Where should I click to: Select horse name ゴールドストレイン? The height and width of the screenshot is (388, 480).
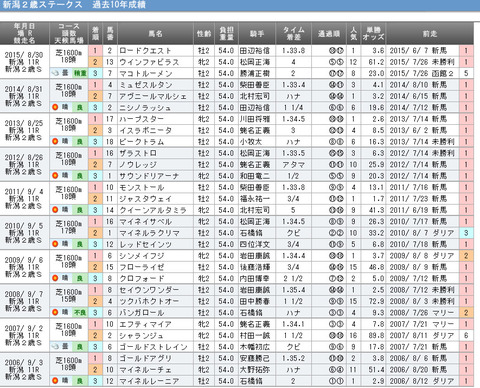pos(153,347)
